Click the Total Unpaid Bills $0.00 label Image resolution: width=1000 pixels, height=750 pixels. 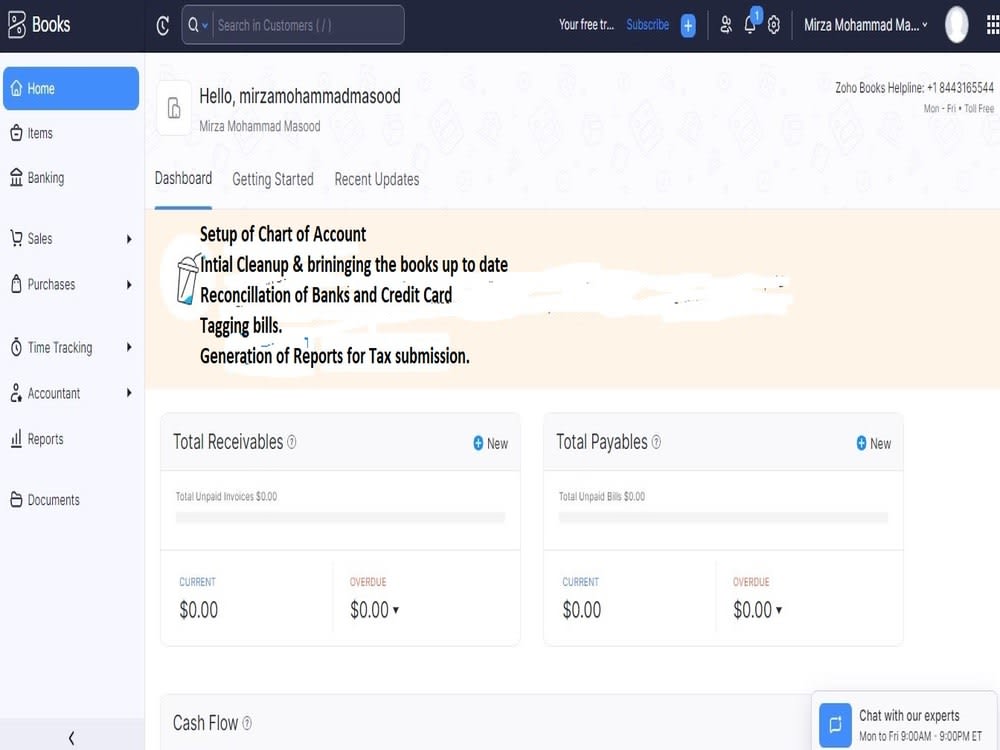click(x=601, y=496)
